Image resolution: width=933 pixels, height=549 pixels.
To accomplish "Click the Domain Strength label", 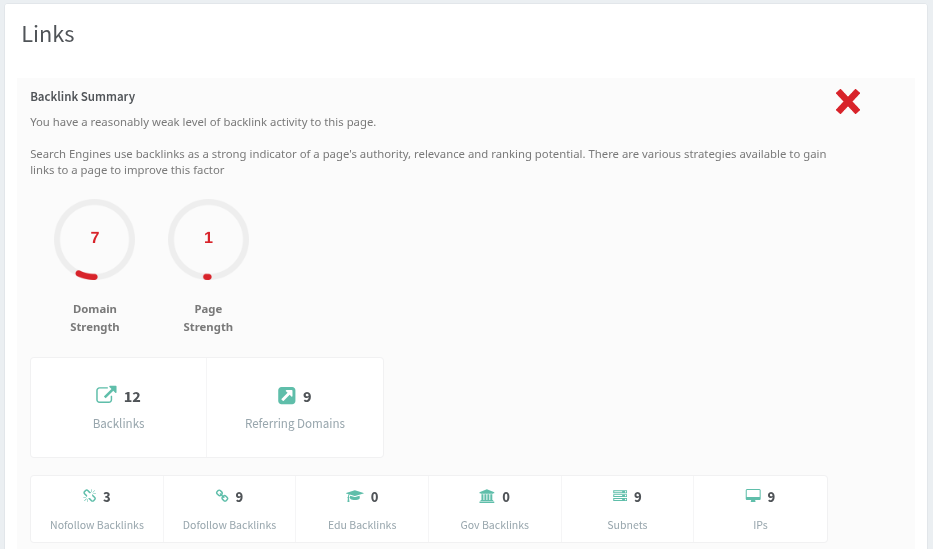I will pos(95,318).
